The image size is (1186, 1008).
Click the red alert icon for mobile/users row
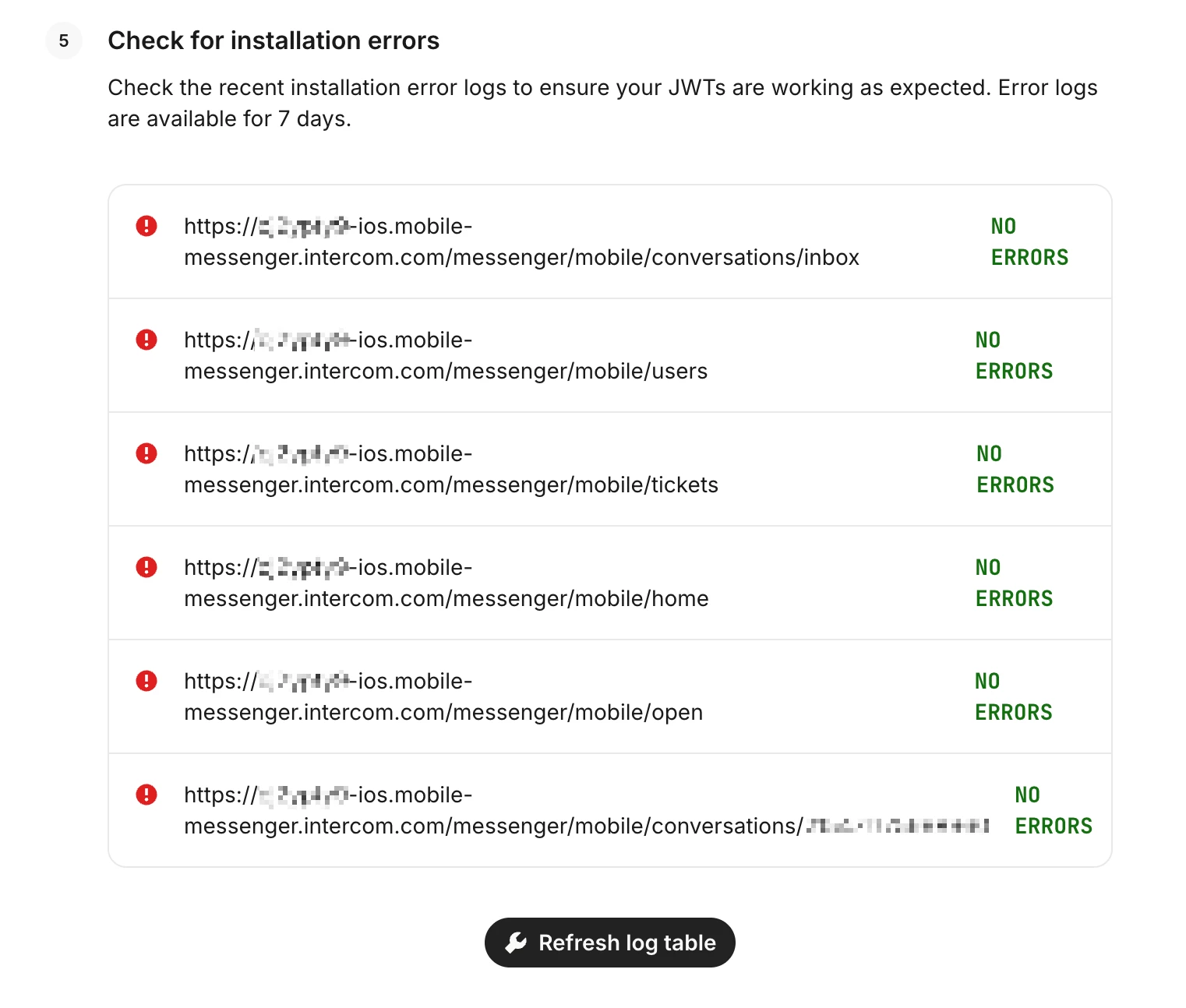146,340
